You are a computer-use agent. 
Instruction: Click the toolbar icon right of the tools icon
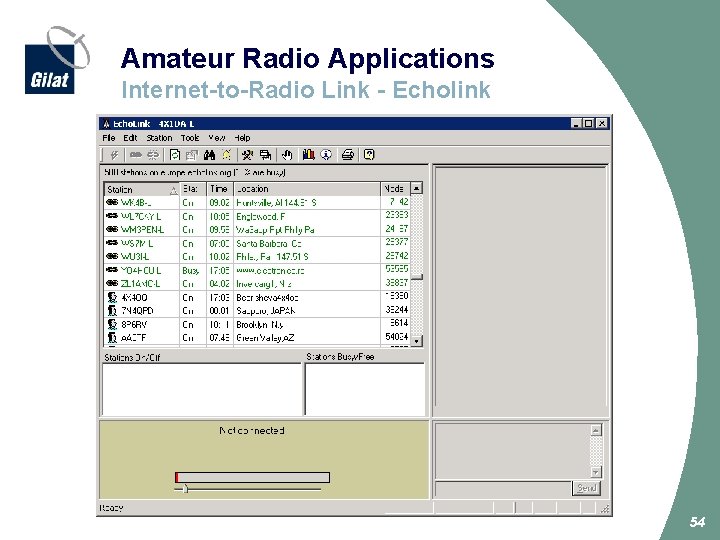[x=265, y=155]
